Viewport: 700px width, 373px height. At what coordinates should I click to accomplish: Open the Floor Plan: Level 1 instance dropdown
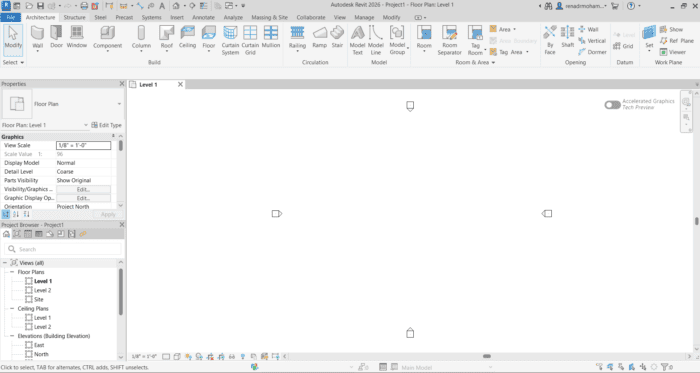(x=86, y=125)
